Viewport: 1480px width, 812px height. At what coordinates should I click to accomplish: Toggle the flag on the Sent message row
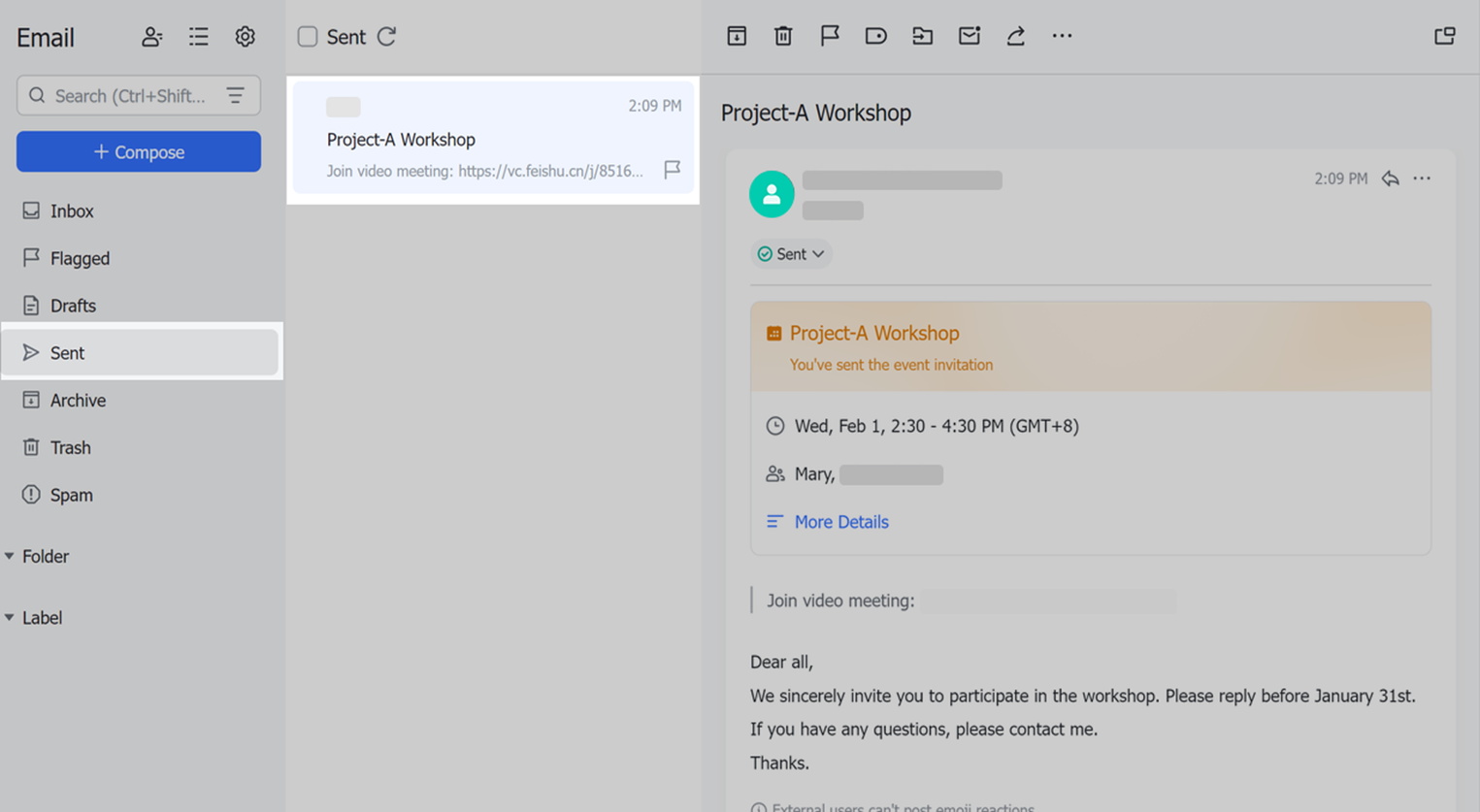[672, 171]
